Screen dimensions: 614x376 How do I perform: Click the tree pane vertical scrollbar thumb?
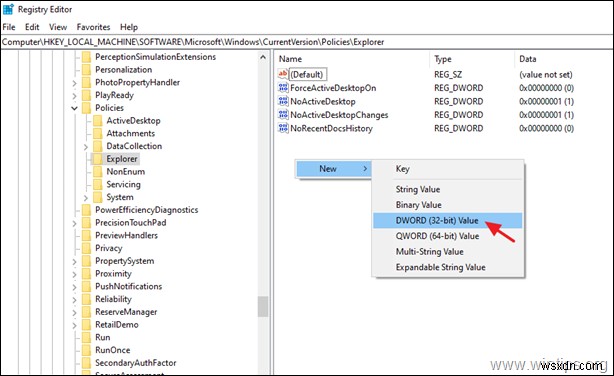click(x=263, y=306)
